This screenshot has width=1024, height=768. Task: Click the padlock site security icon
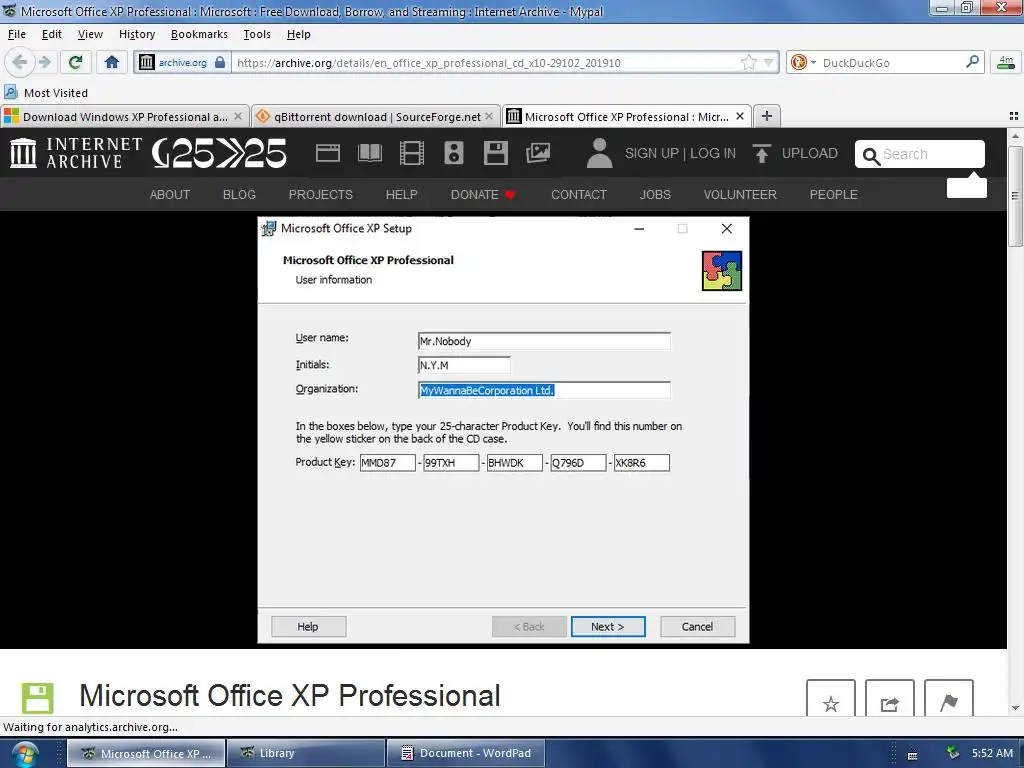coord(219,63)
